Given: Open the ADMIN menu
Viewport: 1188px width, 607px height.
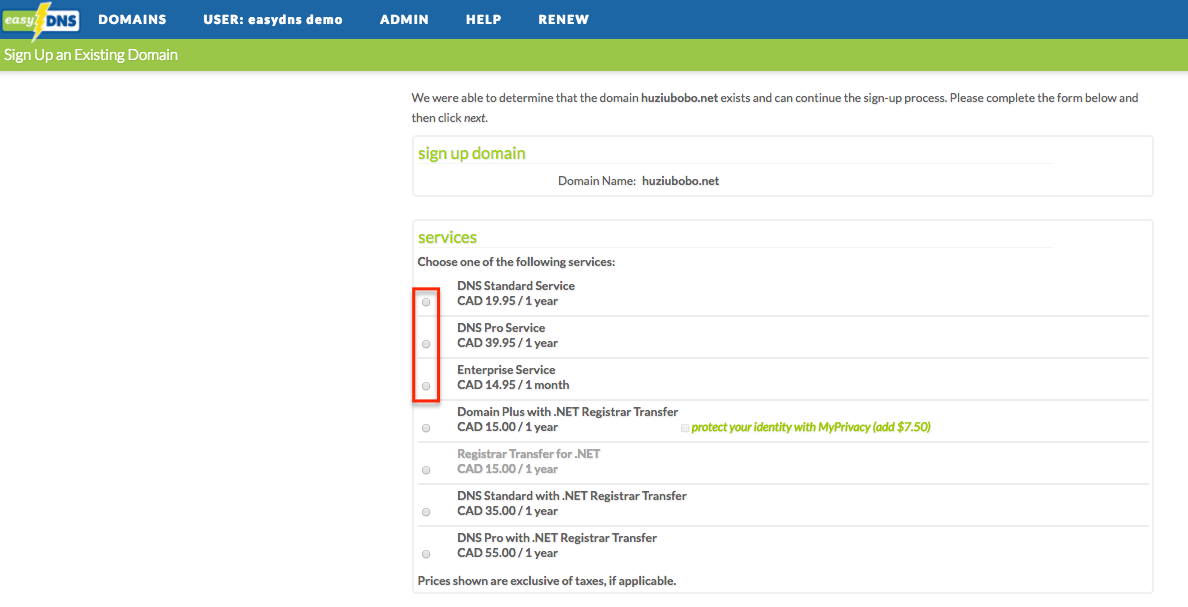Looking at the screenshot, I should [x=404, y=20].
